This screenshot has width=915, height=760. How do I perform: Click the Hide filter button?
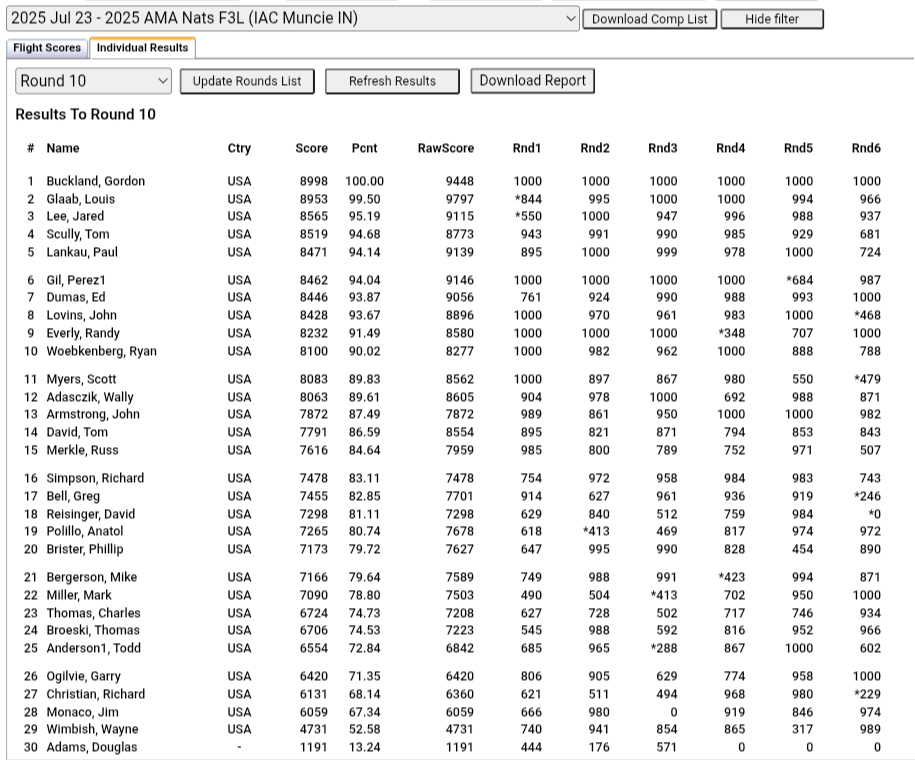[772, 18]
